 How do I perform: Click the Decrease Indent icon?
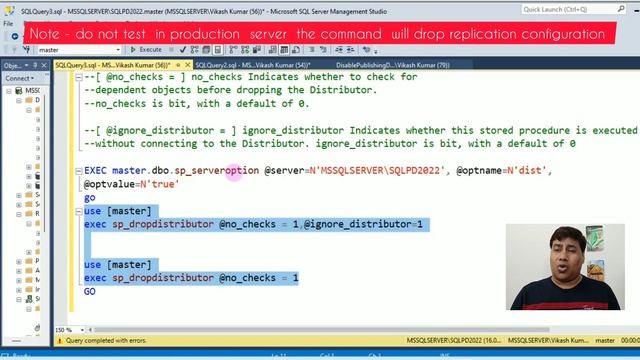click(339, 50)
